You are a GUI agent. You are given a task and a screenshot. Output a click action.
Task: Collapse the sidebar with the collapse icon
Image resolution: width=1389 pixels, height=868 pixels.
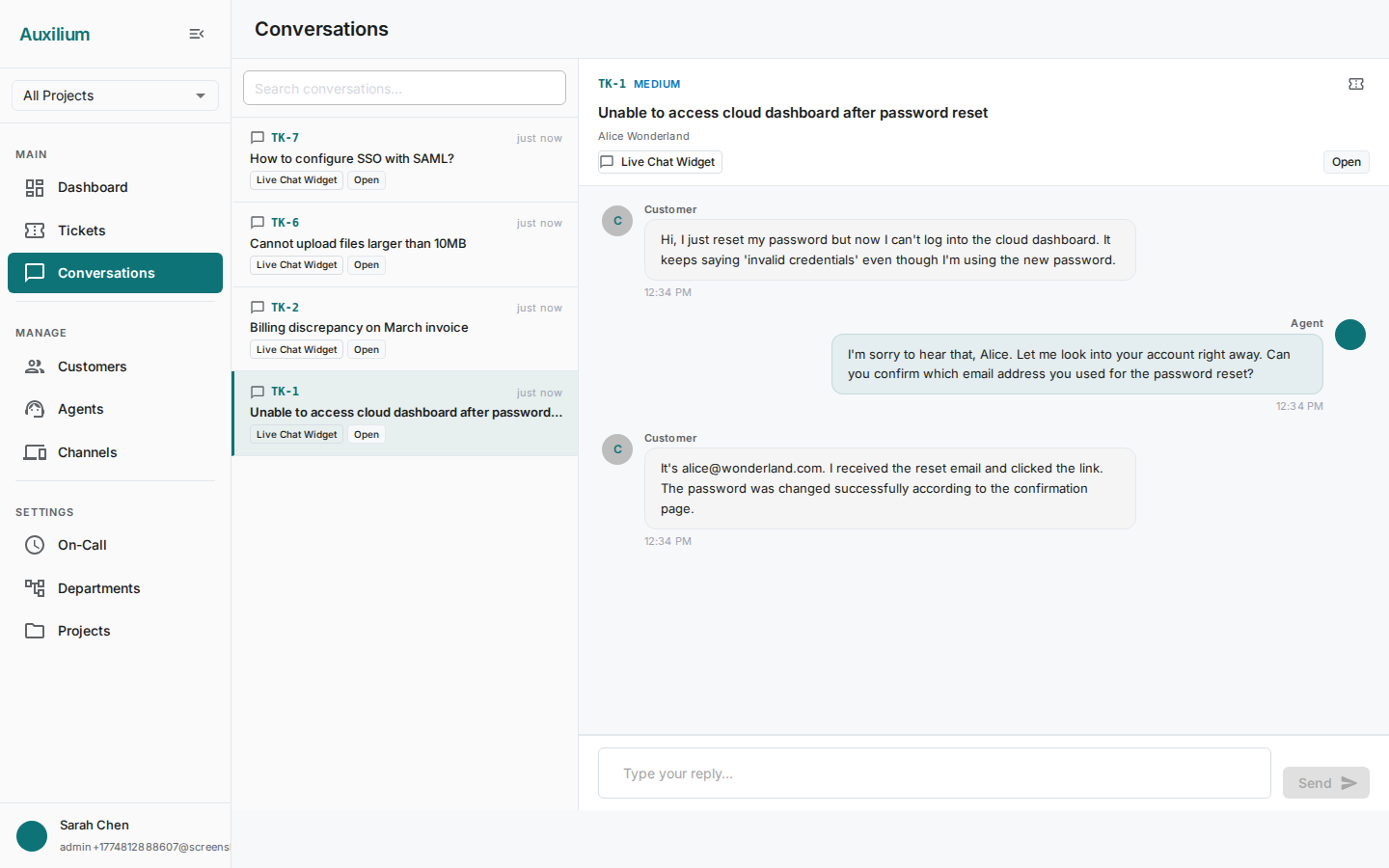coord(196,33)
